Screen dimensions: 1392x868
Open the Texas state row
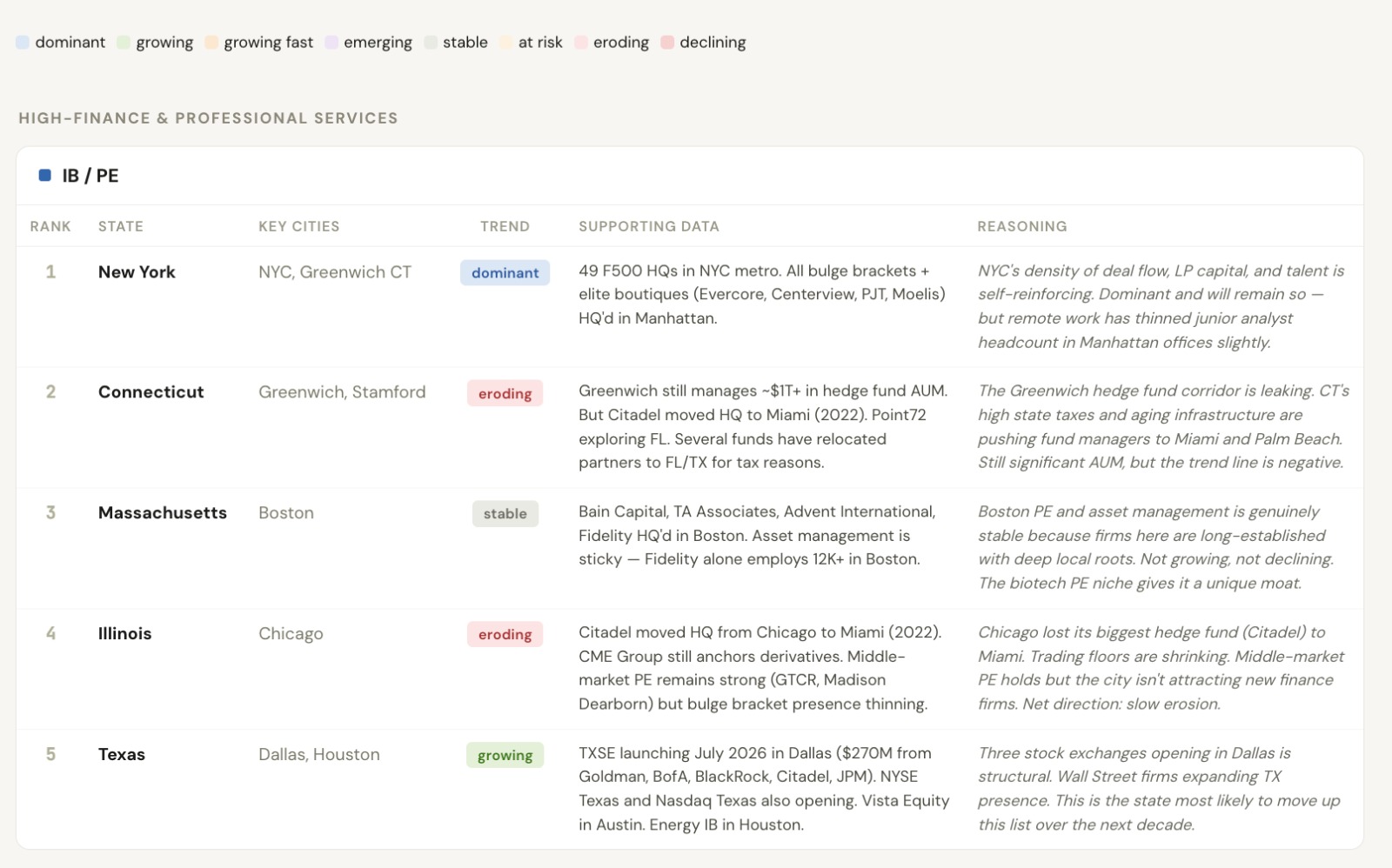pos(122,755)
